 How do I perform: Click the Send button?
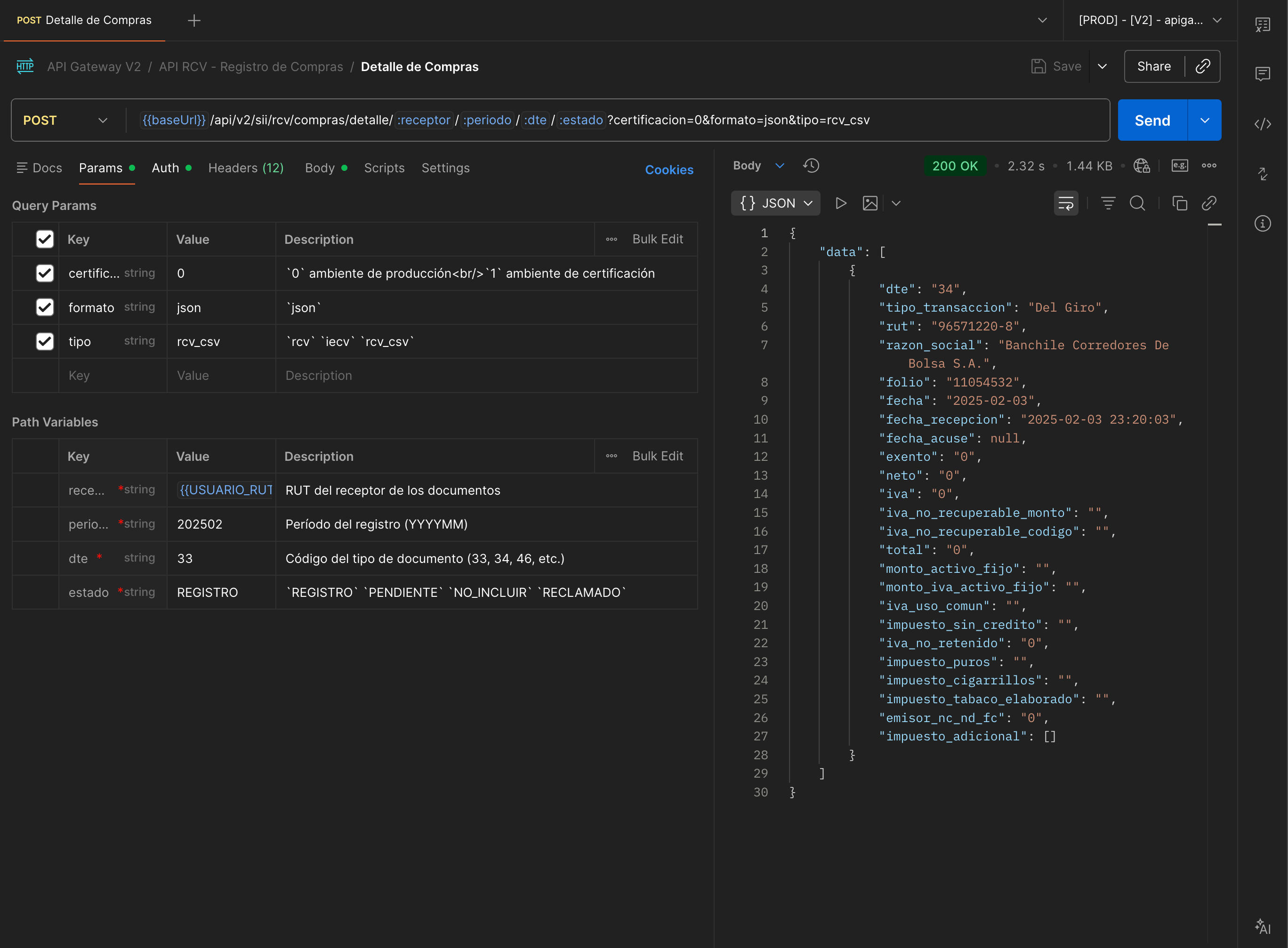[x=1152, y=121]
